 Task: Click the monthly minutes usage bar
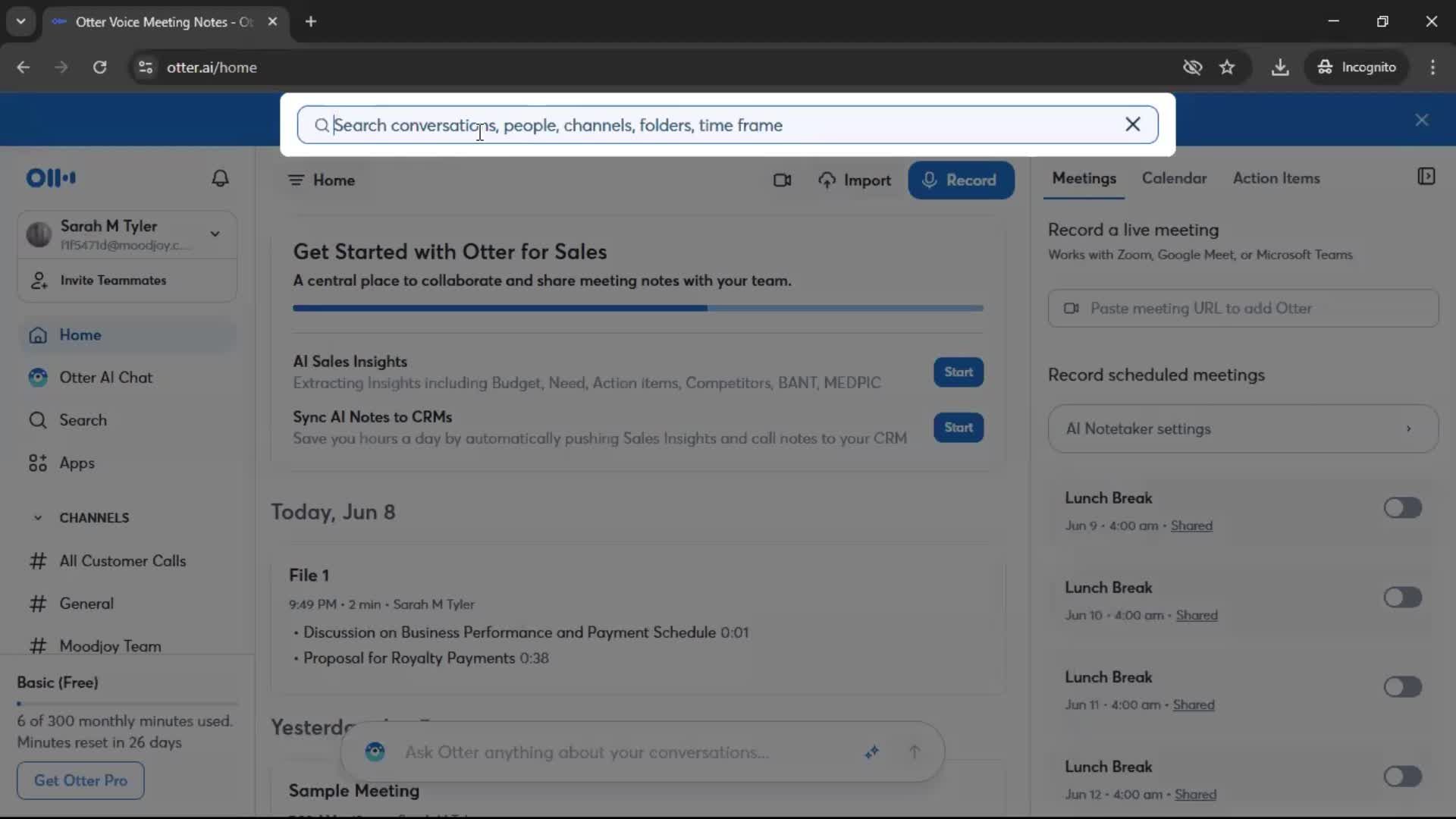tap(127, 704)
